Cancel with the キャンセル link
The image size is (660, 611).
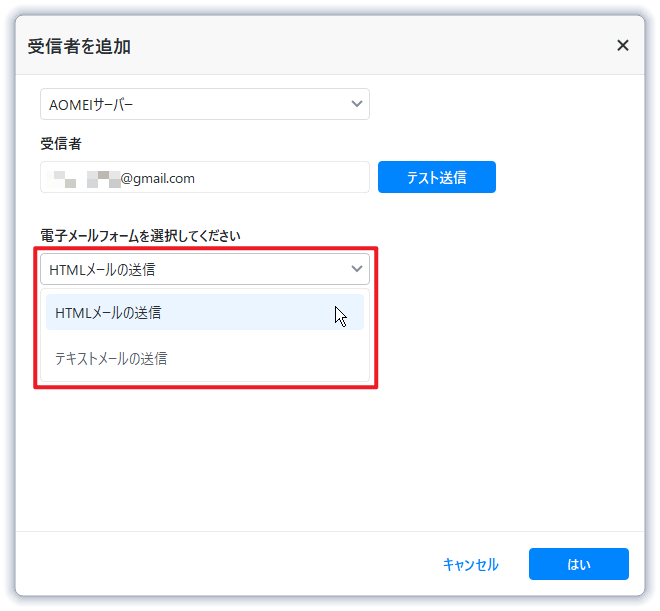point(470,564)
